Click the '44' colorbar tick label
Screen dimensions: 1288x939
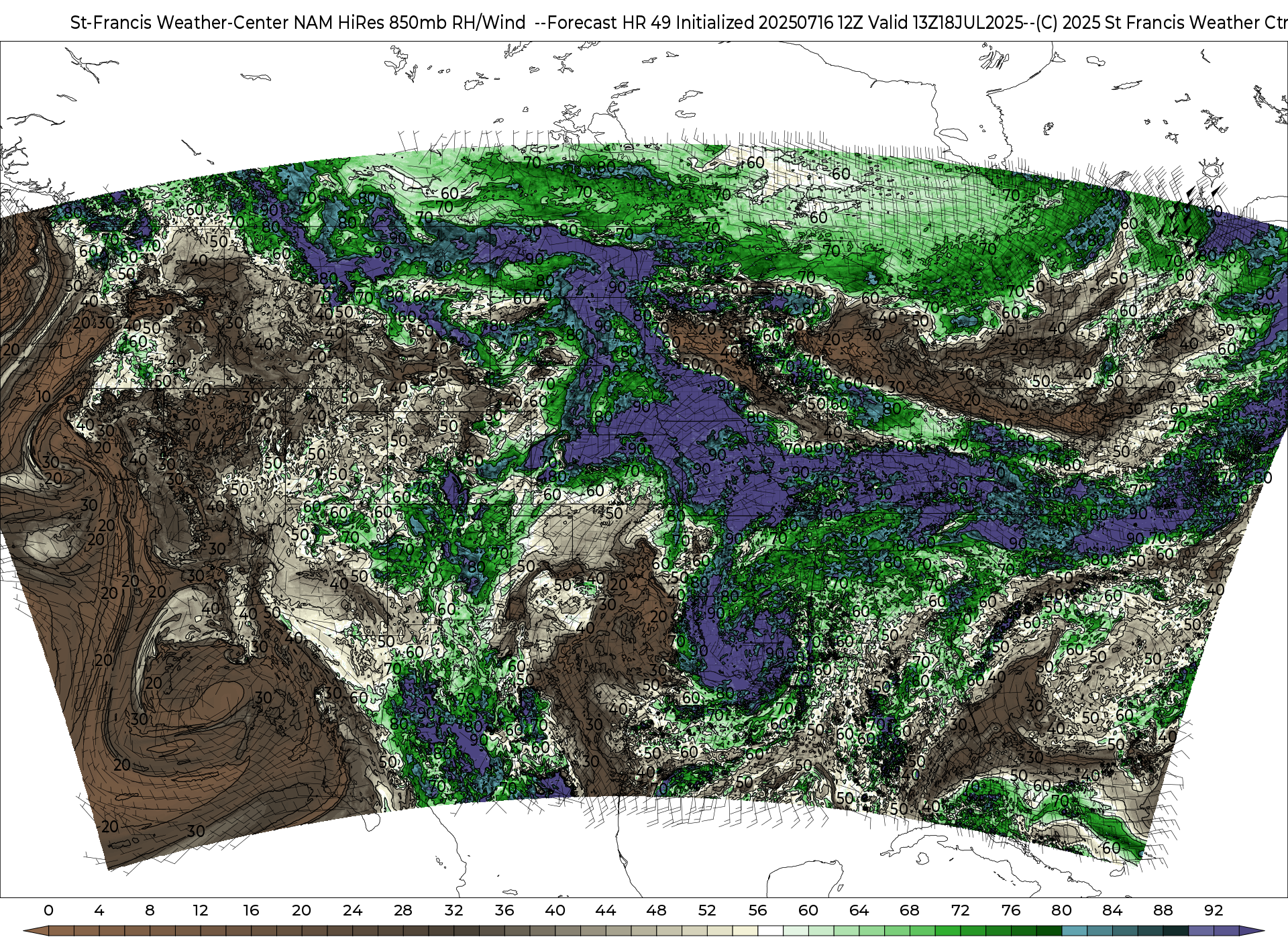(x=606, y=911)
